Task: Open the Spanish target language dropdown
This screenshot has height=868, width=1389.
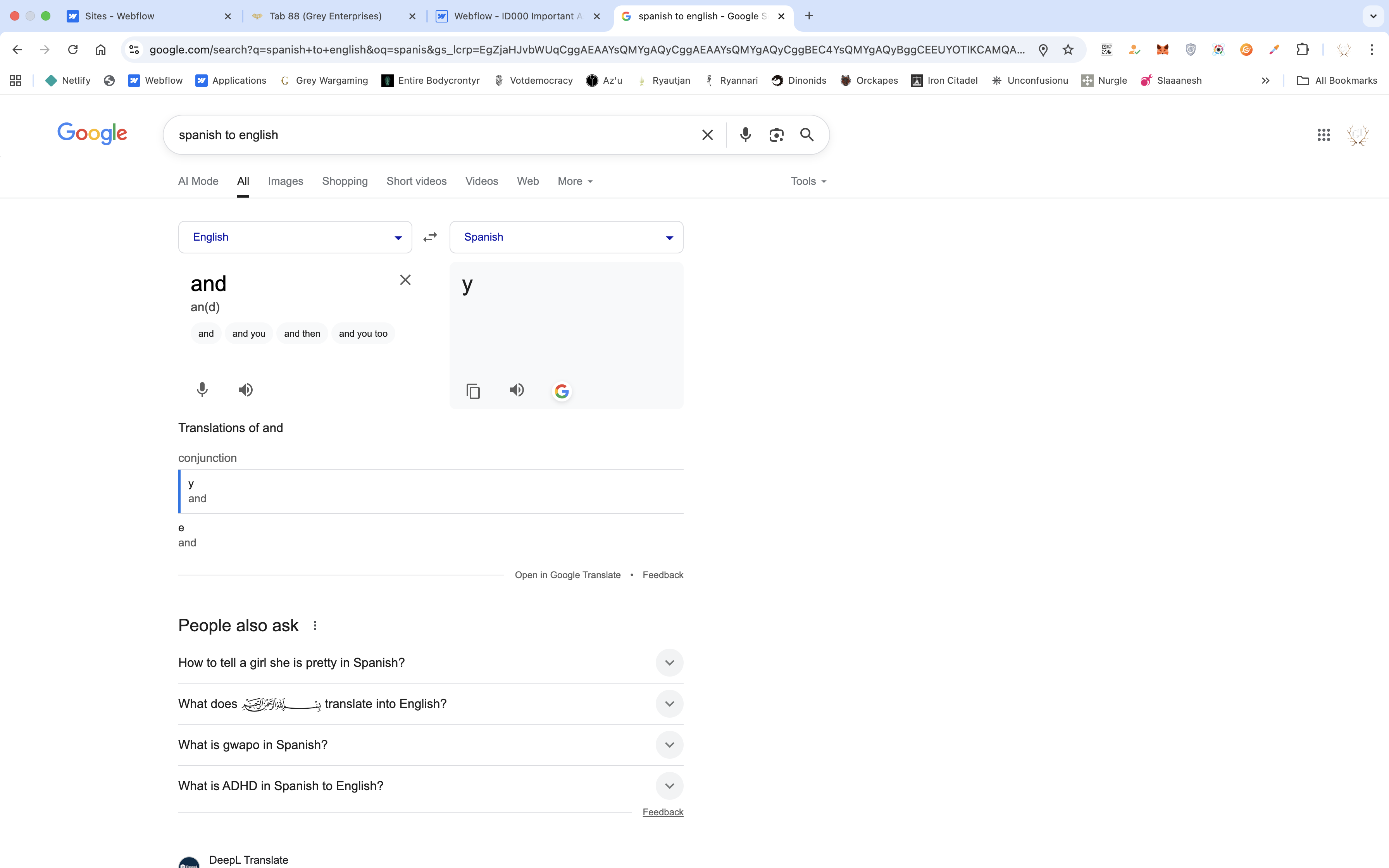Action: click(x=566, y=237)
